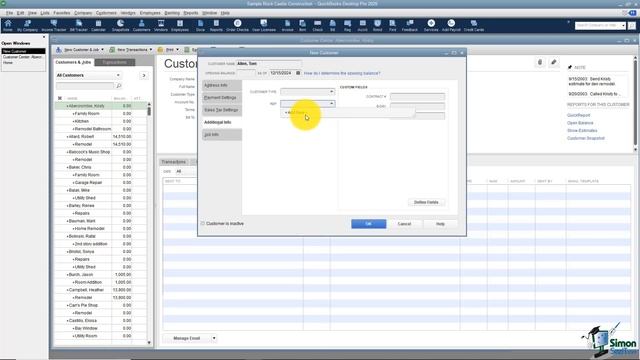Click the calendar picker next to the as-of date
Viewport: 640px width, 360px height.
click(x=298, y=73)
